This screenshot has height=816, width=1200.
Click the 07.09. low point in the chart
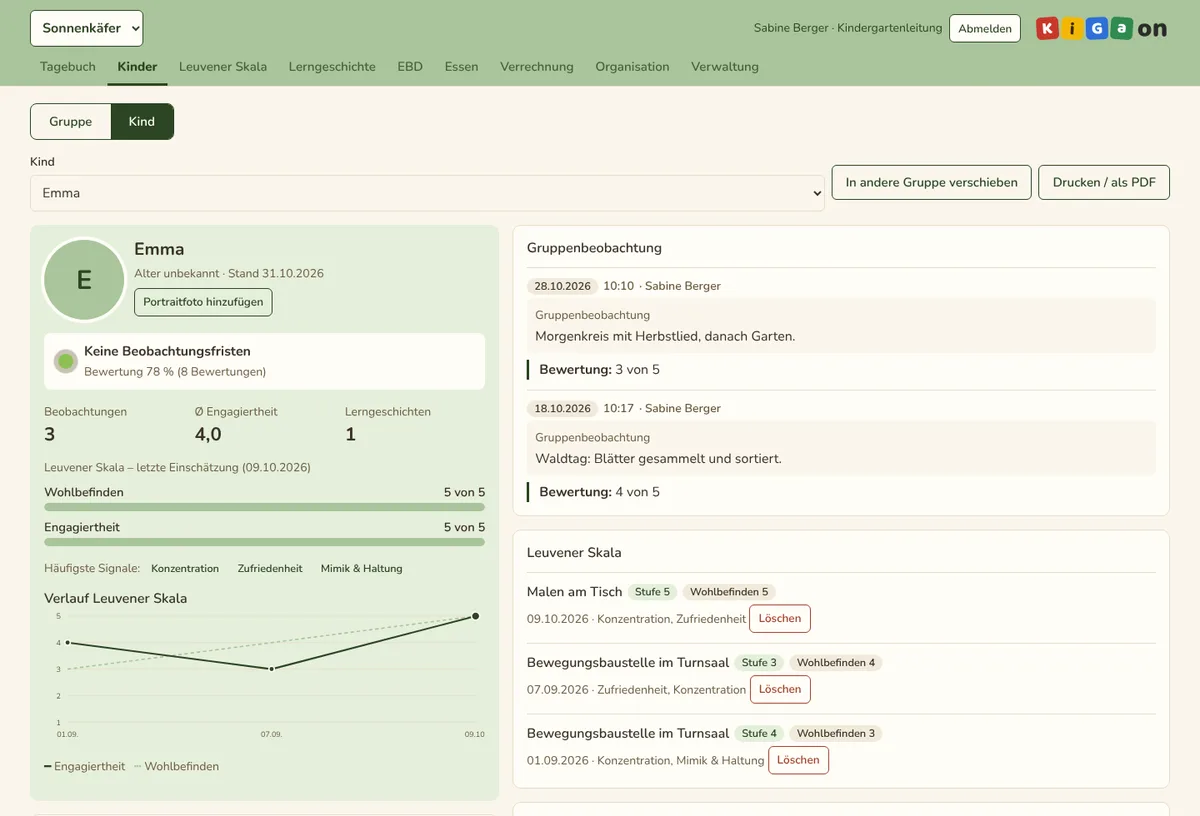pyautogui.click(x=271, y=669)
